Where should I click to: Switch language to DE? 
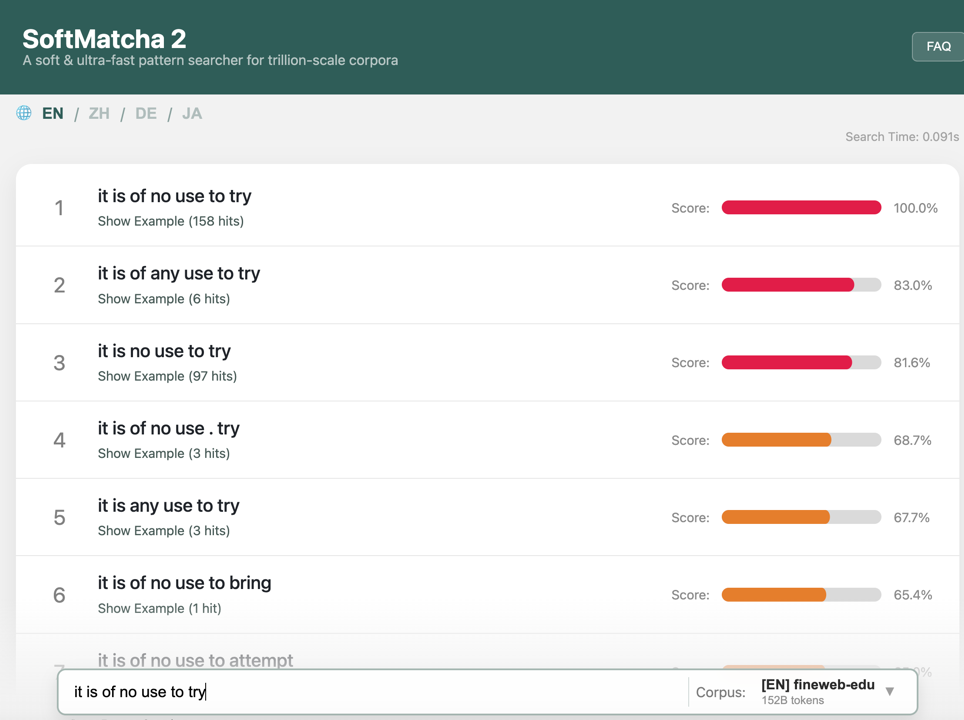click(146, 113)
